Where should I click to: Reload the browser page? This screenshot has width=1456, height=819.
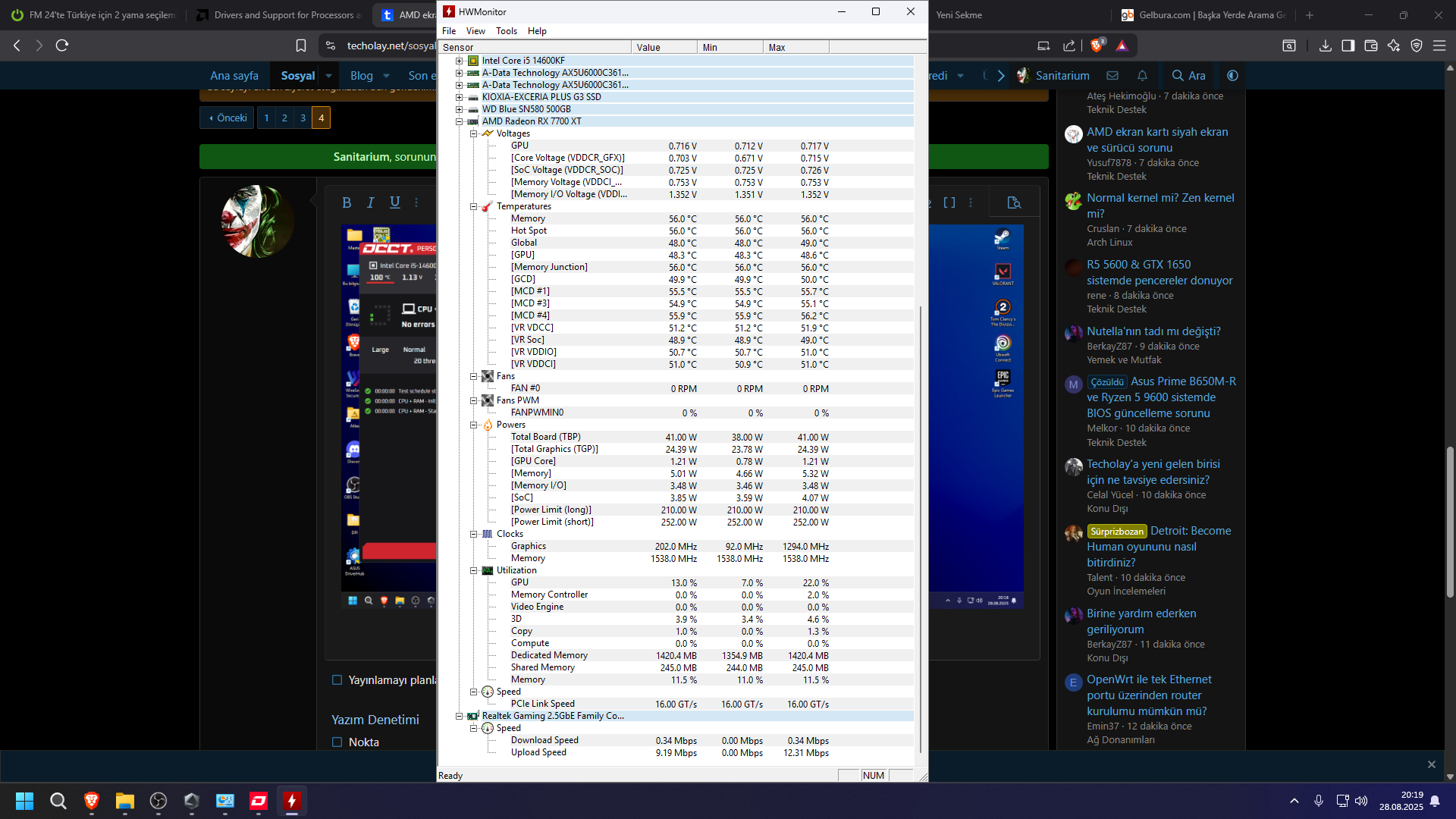[62, 45]
